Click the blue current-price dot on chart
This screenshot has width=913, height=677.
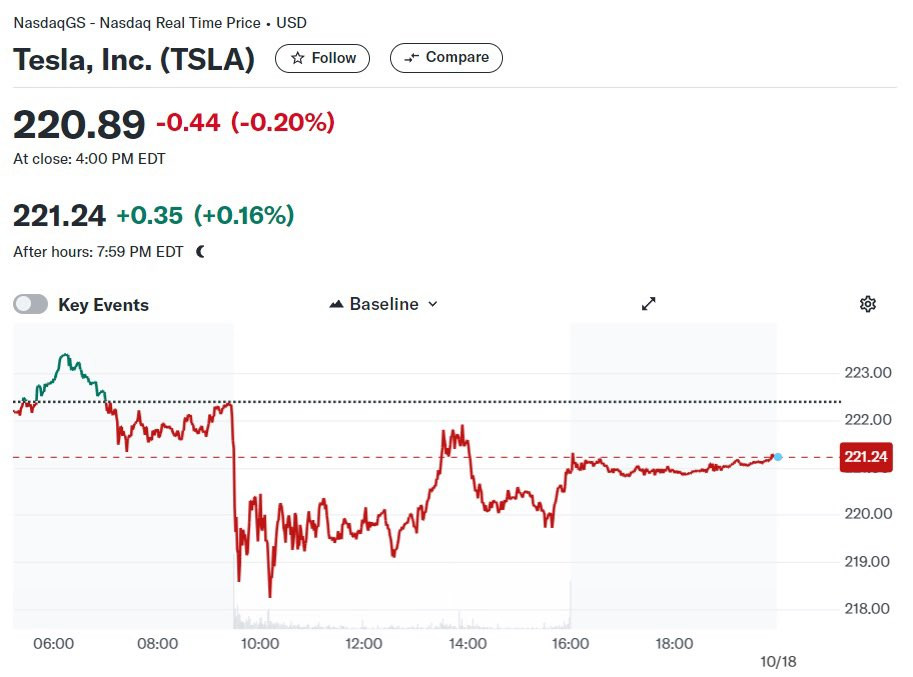click(x=778, y=457)
